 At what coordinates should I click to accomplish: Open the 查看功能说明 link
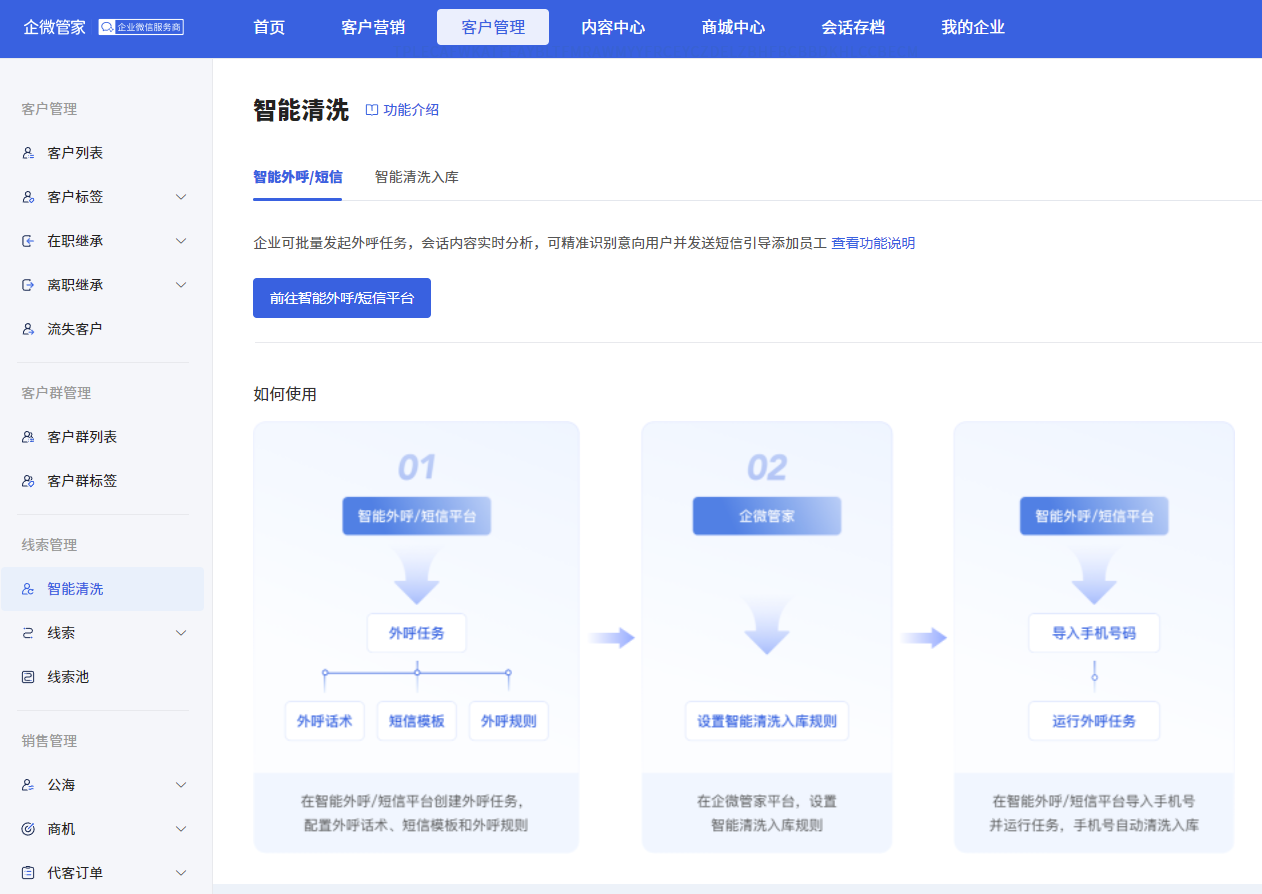tap(873, 243)
